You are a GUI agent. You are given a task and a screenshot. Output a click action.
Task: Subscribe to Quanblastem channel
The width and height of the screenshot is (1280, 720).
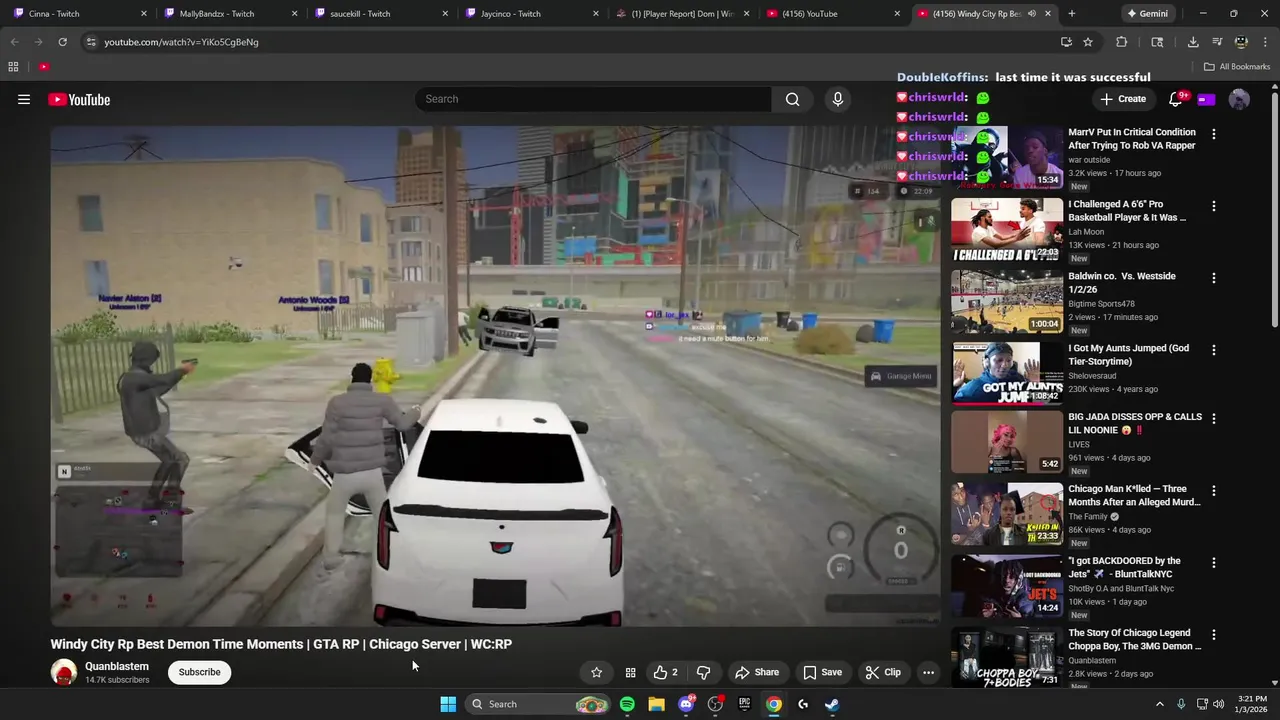200,672
